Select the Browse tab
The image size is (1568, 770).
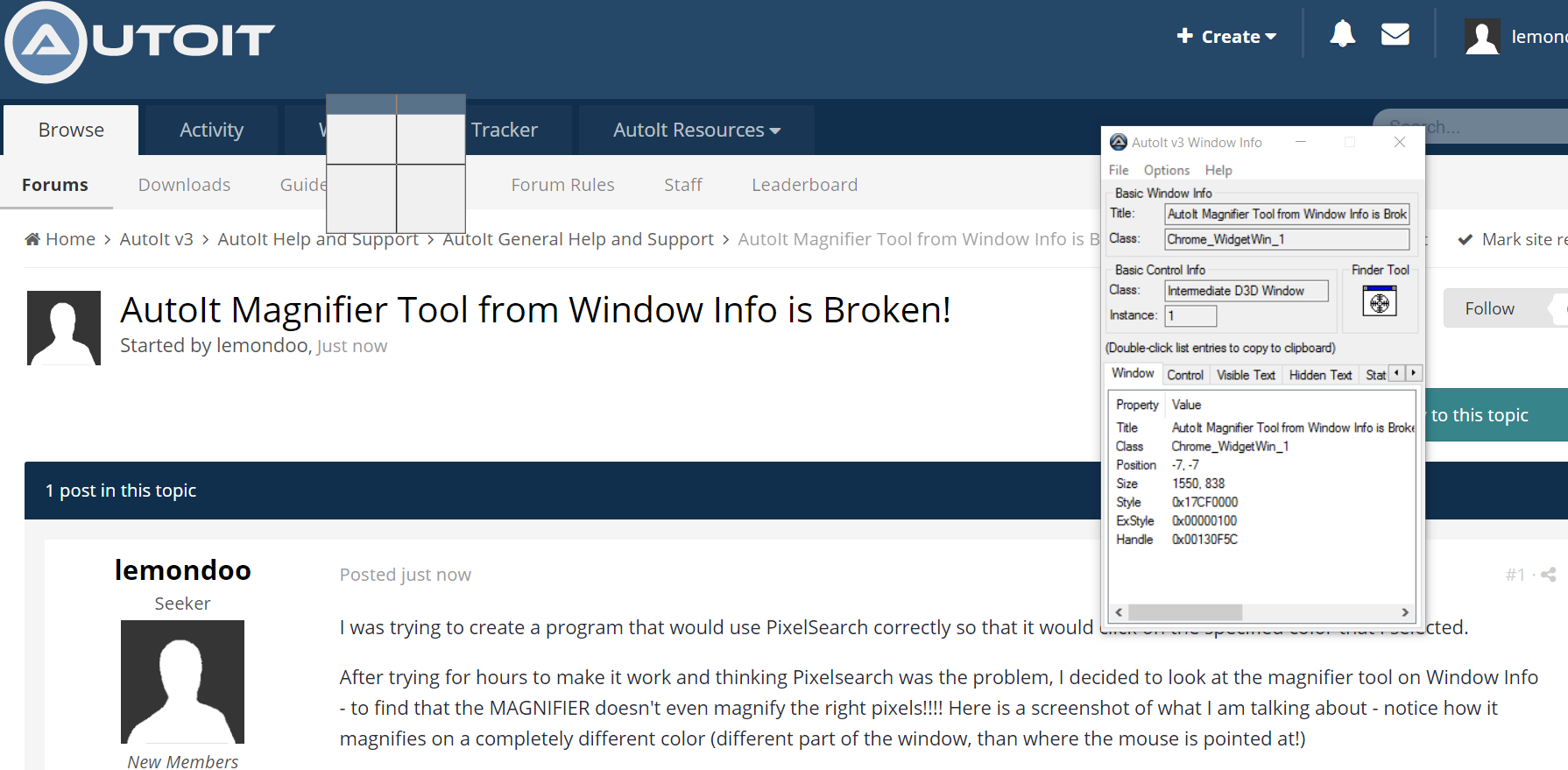pos(71,130)
